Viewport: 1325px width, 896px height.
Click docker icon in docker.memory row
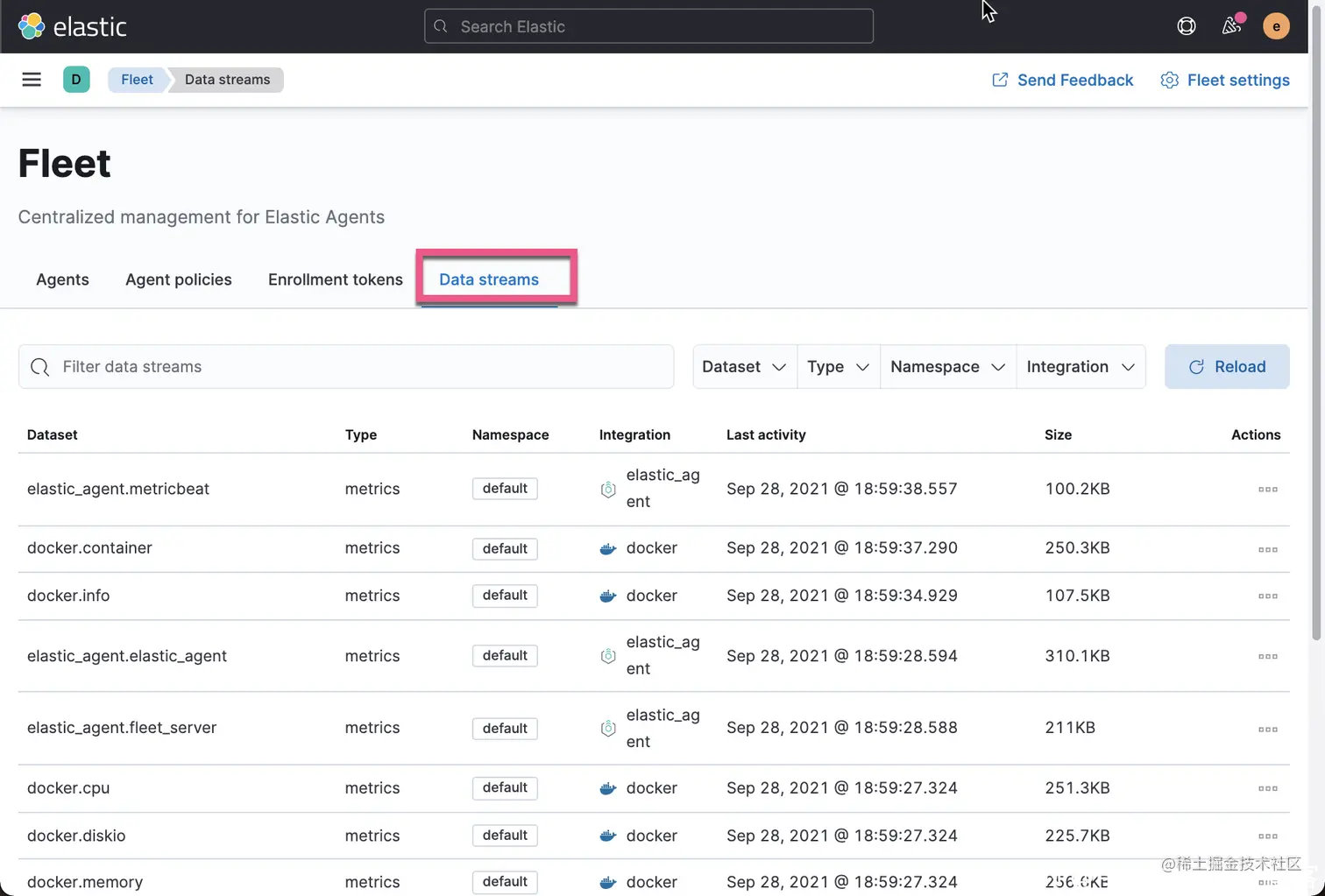click(x=608, y=883)
